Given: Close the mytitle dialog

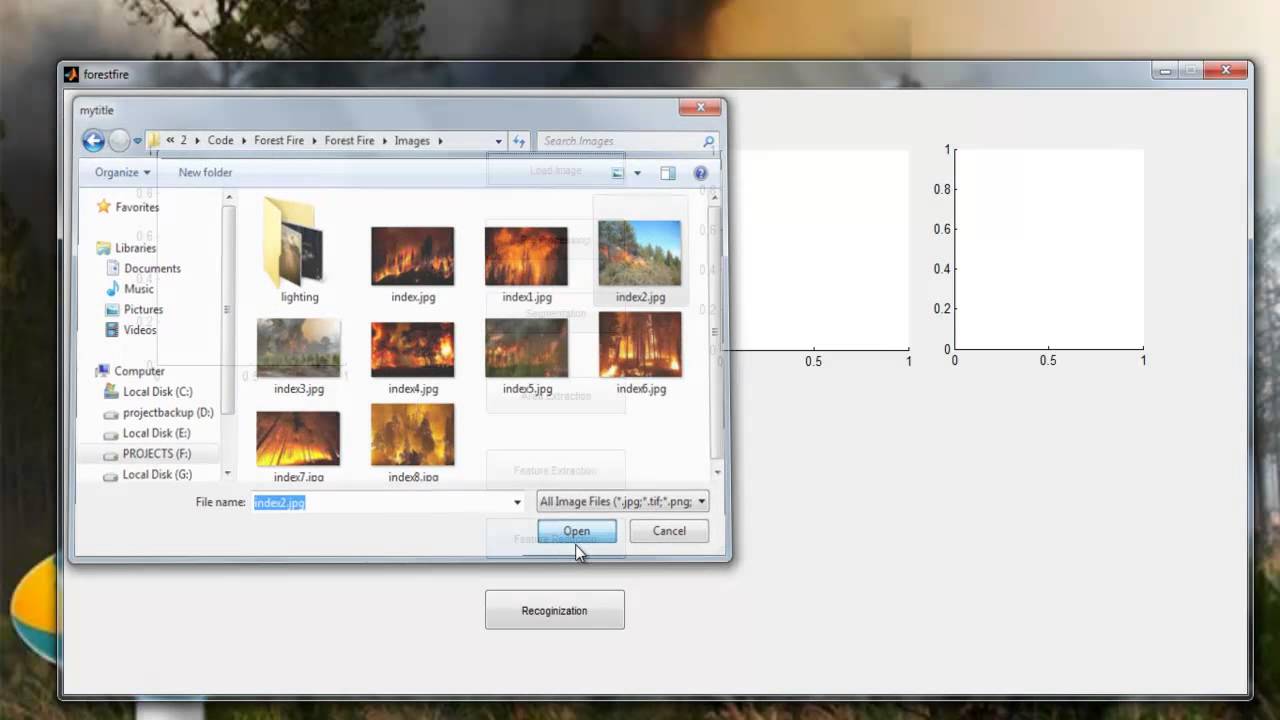Looking at the screenshot, I should point(700,108).
